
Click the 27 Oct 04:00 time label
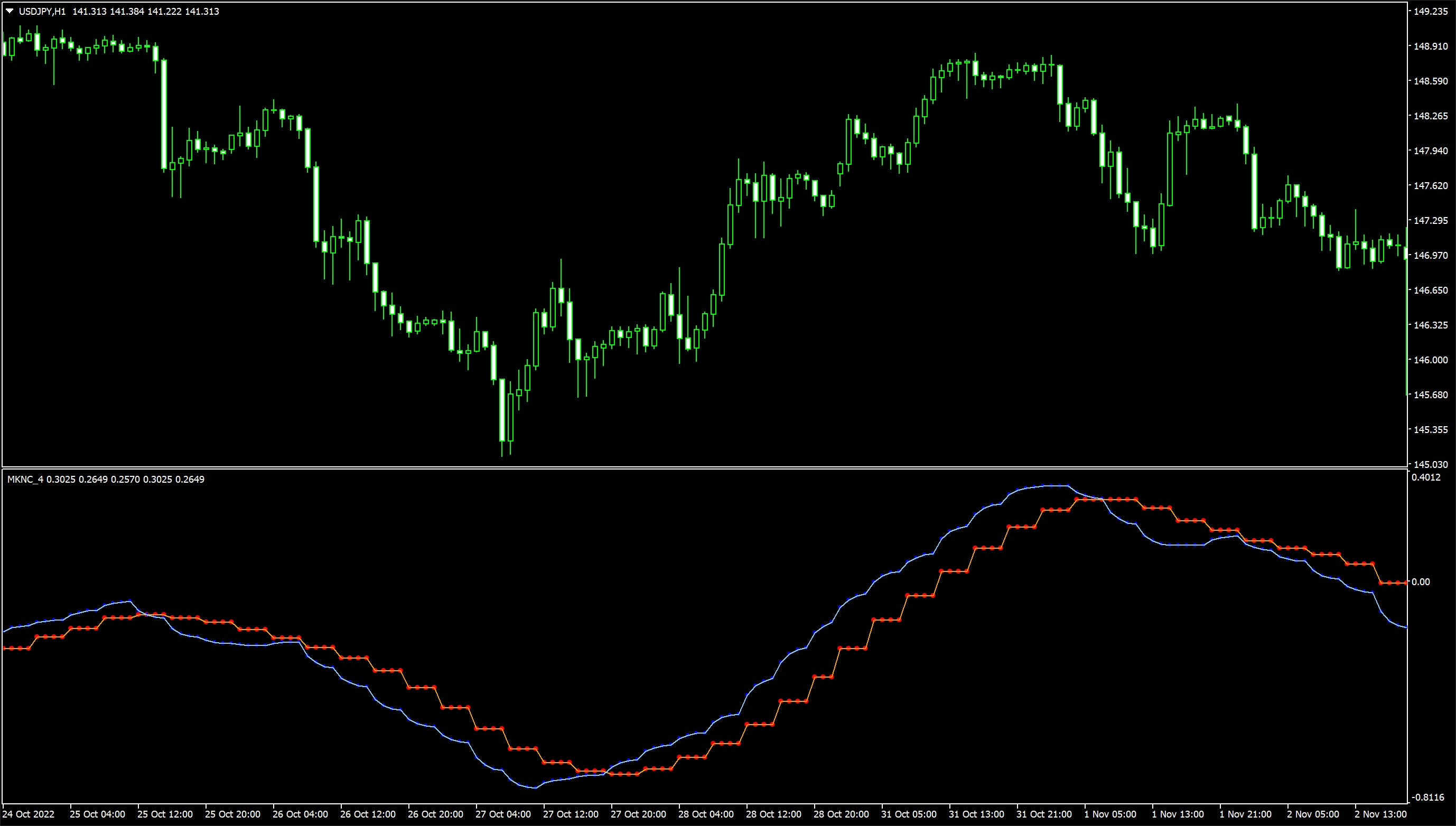click(503, 814)
